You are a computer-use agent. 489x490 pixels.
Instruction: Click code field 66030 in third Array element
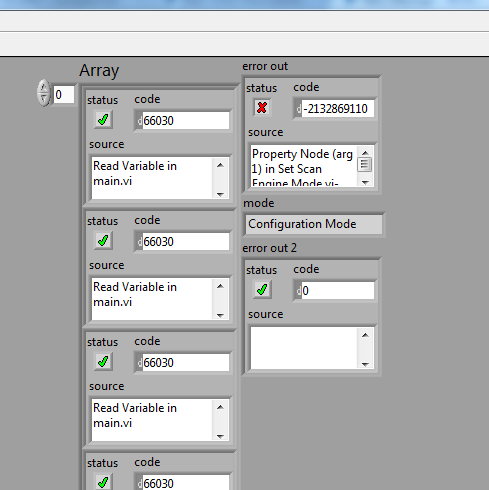click(x=186, y=362)
